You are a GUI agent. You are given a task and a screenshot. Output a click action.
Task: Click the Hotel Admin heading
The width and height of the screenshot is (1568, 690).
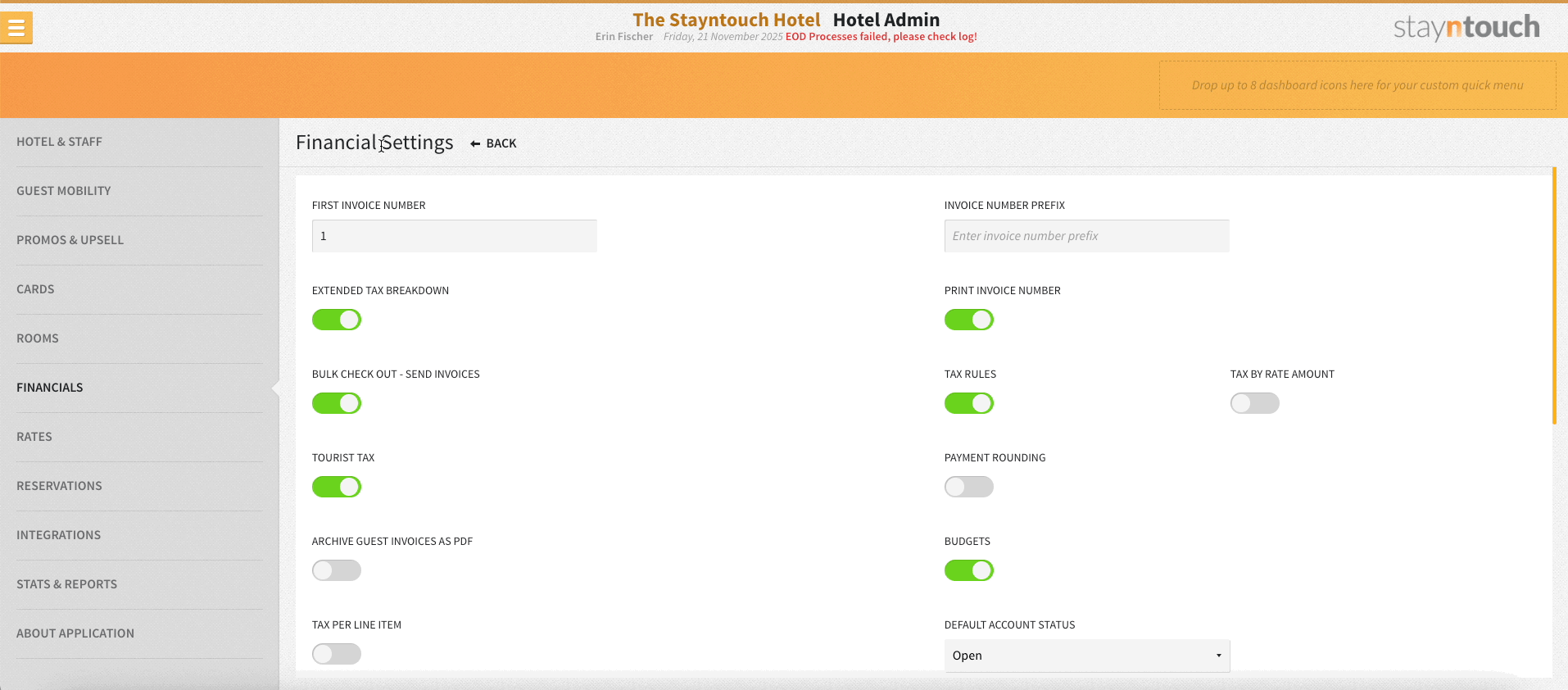pyautogui.click(x=886, y=20)
